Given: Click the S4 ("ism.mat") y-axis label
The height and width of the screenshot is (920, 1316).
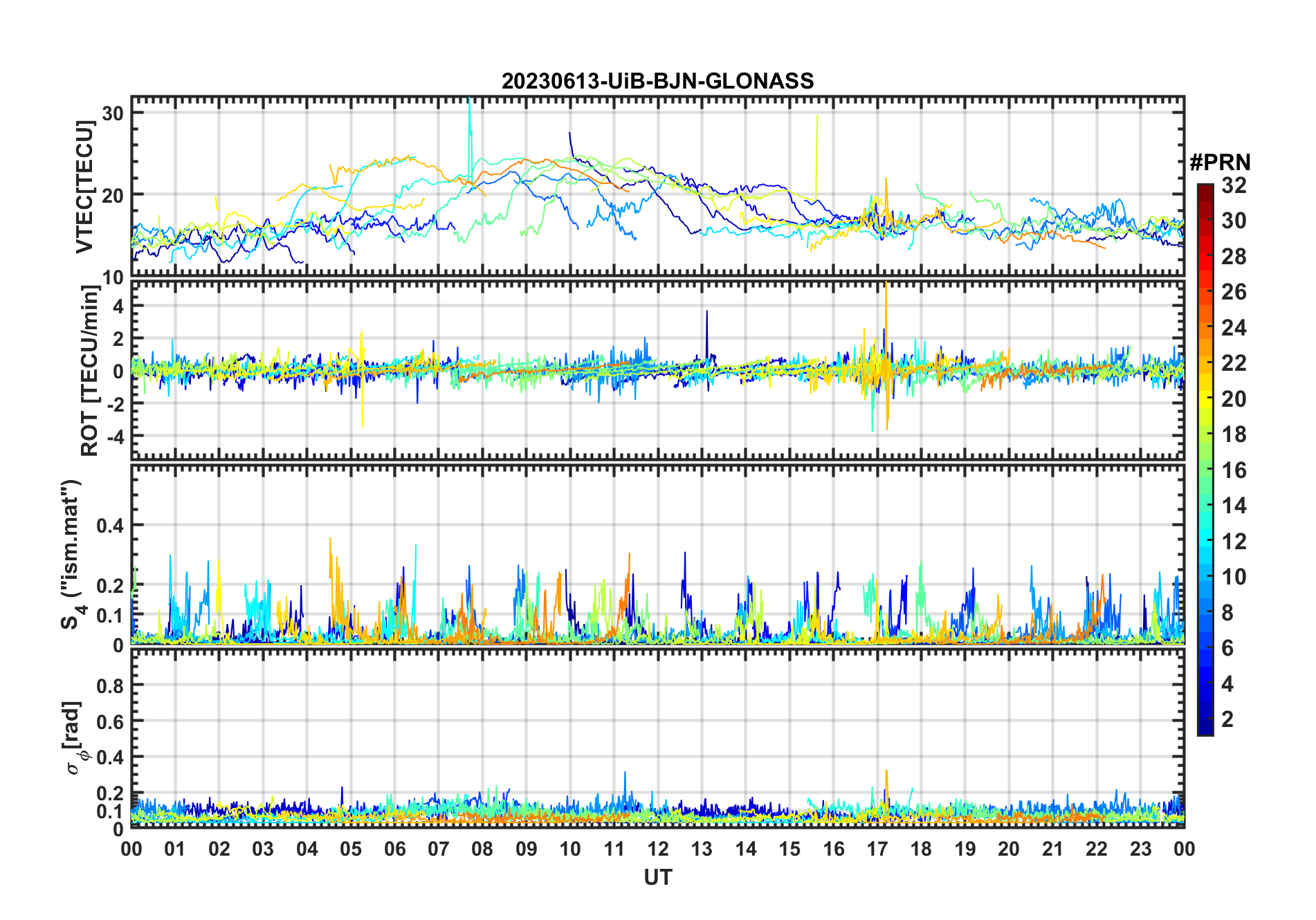Looking at the screenshot, I should coord(71,554).
